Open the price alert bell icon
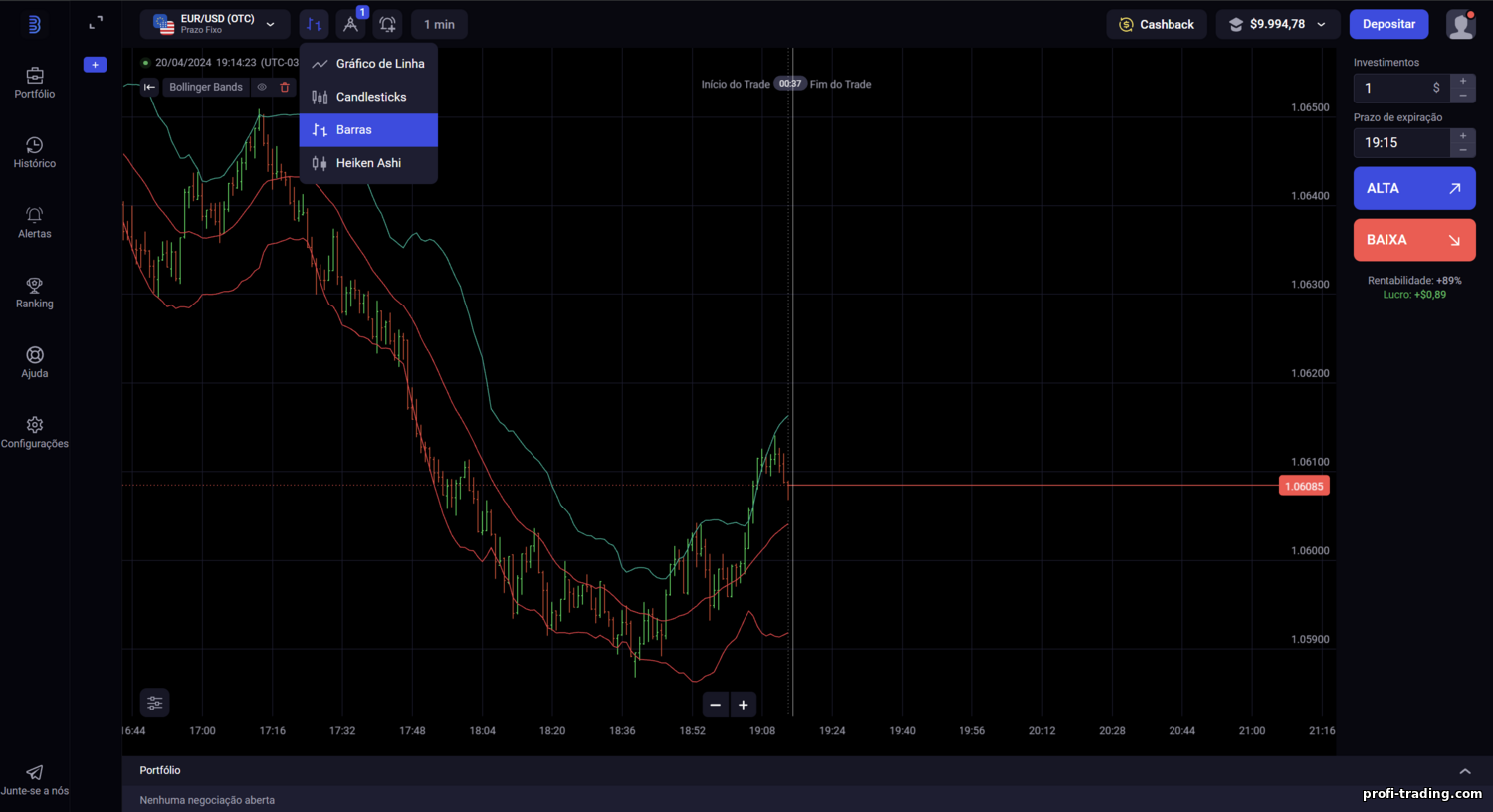1493x812 pixels. click(387, 24)
